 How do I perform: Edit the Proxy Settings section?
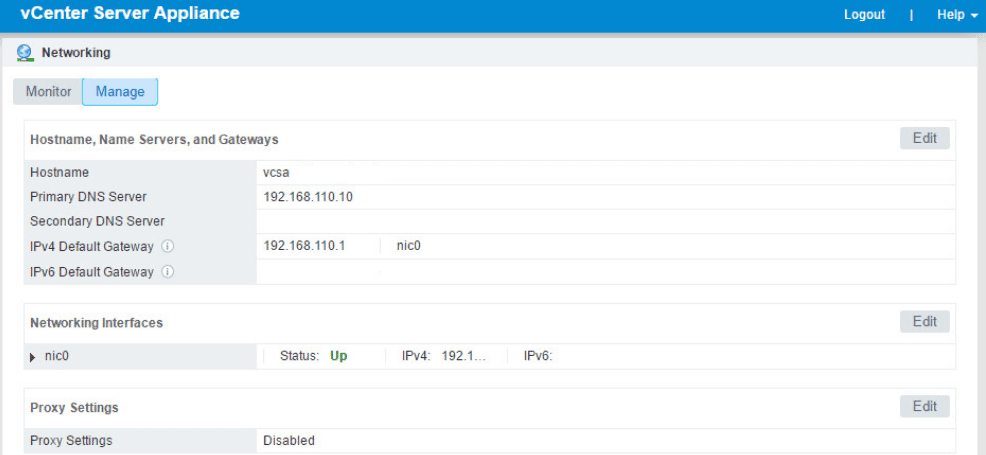click(924, 406)
